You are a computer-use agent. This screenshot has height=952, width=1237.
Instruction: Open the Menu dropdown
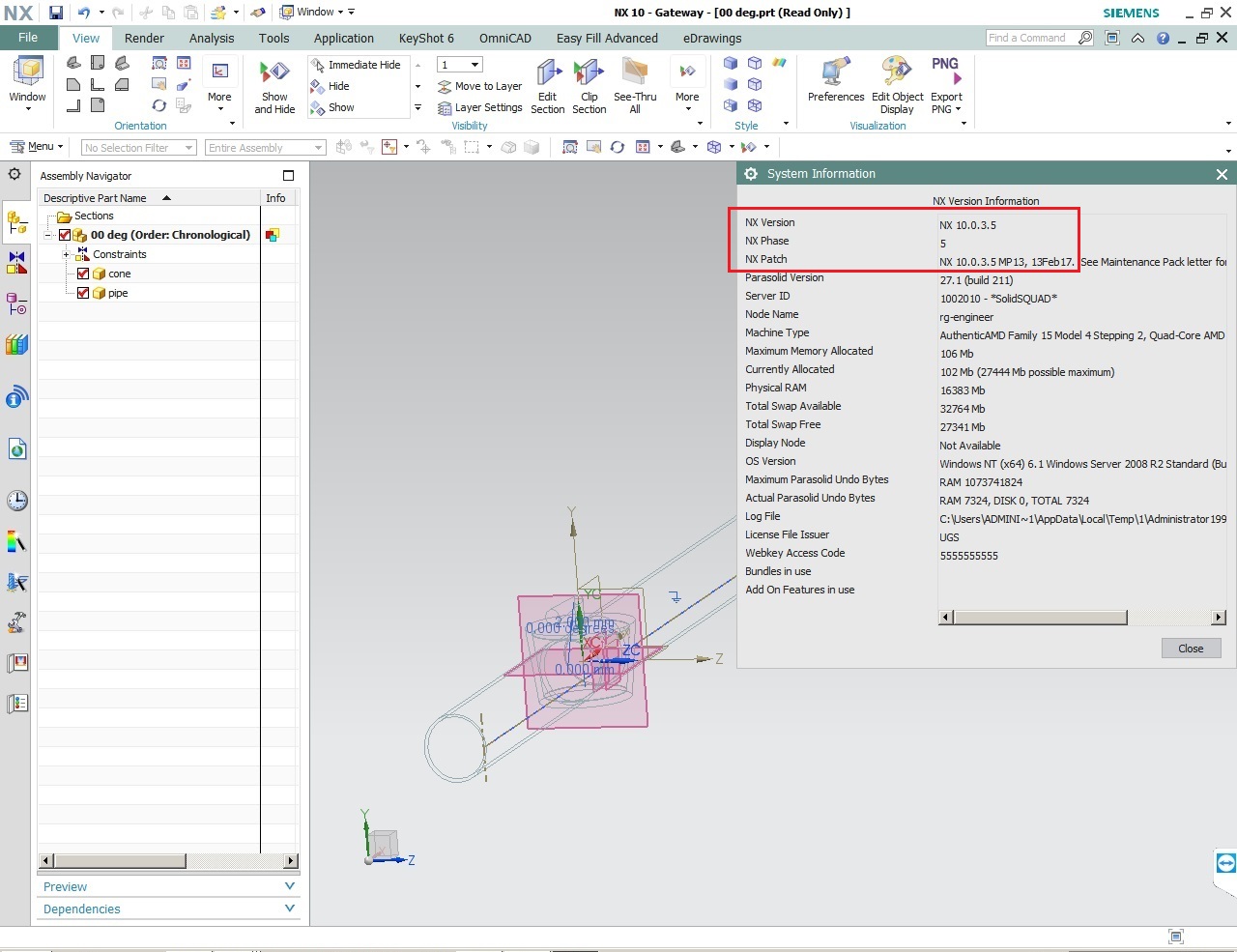pos(37,147)
